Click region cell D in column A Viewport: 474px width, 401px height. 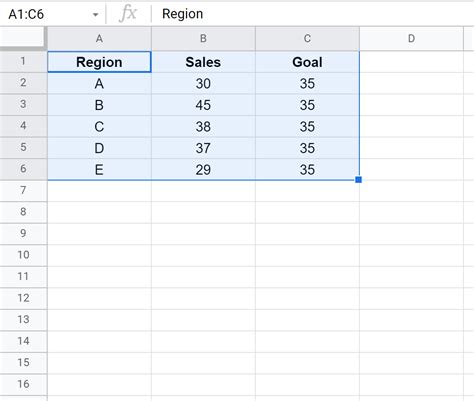pyautogui.click(x=99, y=148)
